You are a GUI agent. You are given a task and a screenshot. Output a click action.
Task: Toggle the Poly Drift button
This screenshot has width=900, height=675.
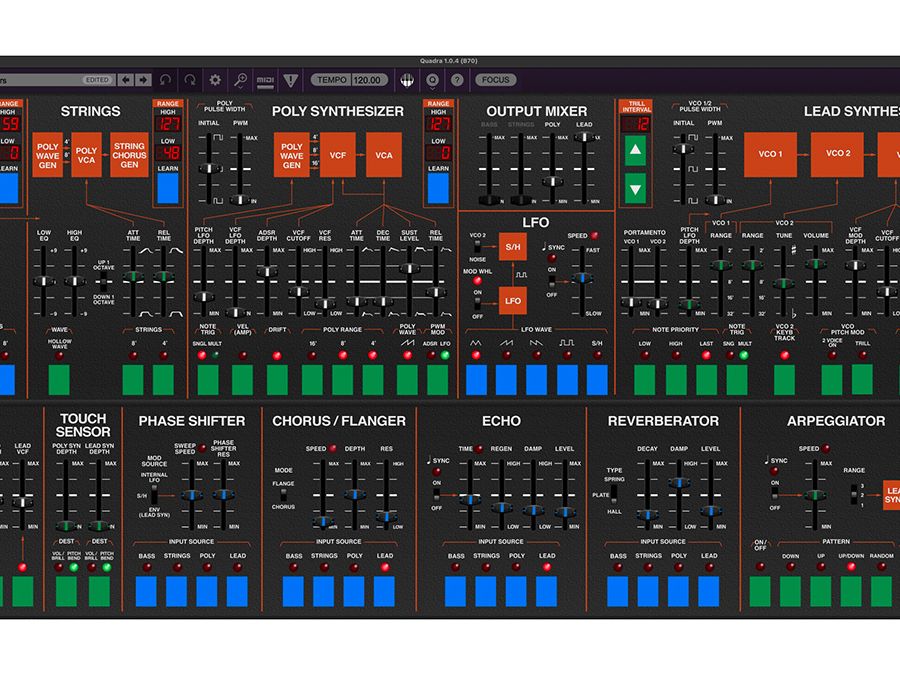coord(277,380)
